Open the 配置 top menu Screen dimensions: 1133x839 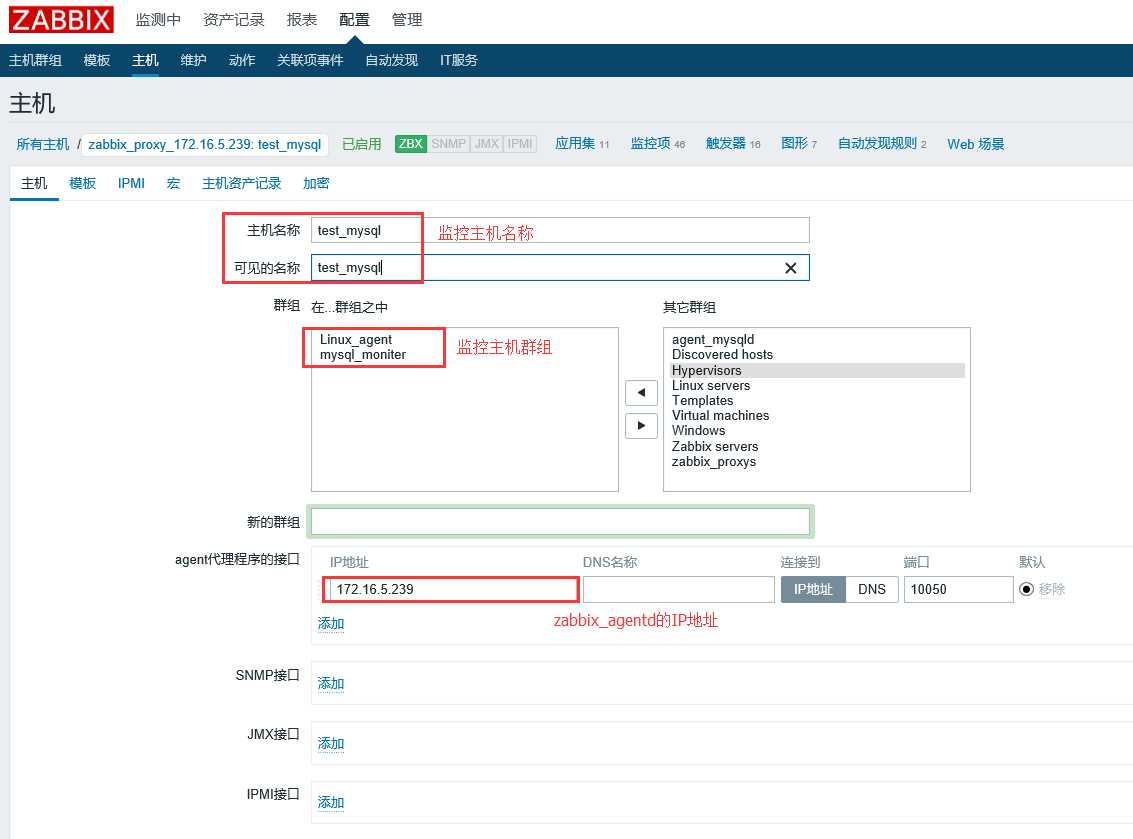click(354, 20)
